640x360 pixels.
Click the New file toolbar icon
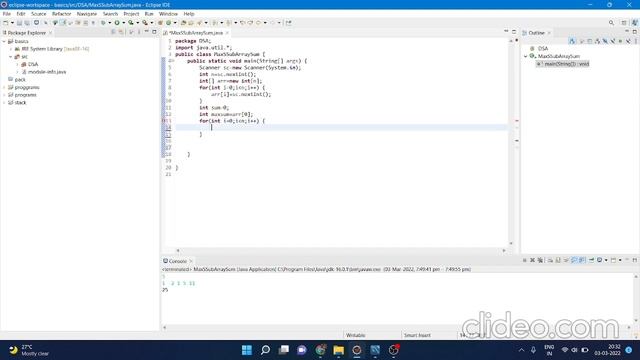(6, 23)
